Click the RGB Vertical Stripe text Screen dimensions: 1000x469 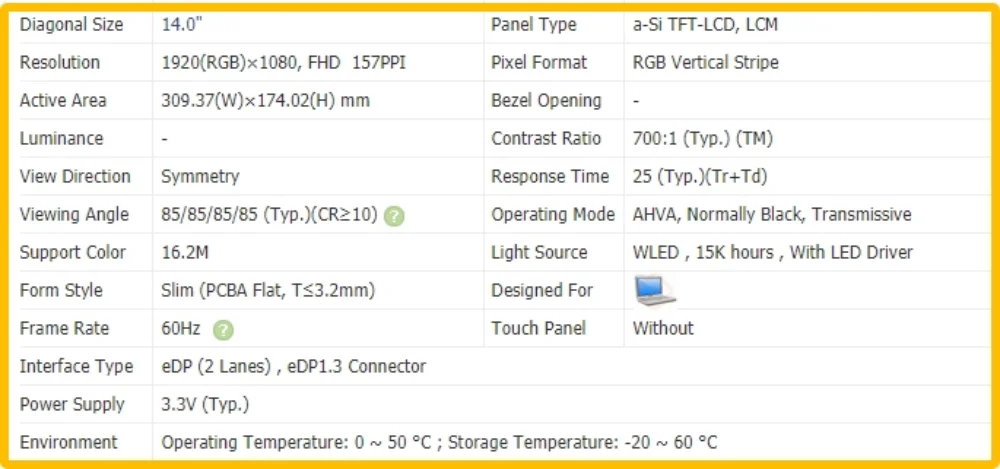[x=705, y=63]
